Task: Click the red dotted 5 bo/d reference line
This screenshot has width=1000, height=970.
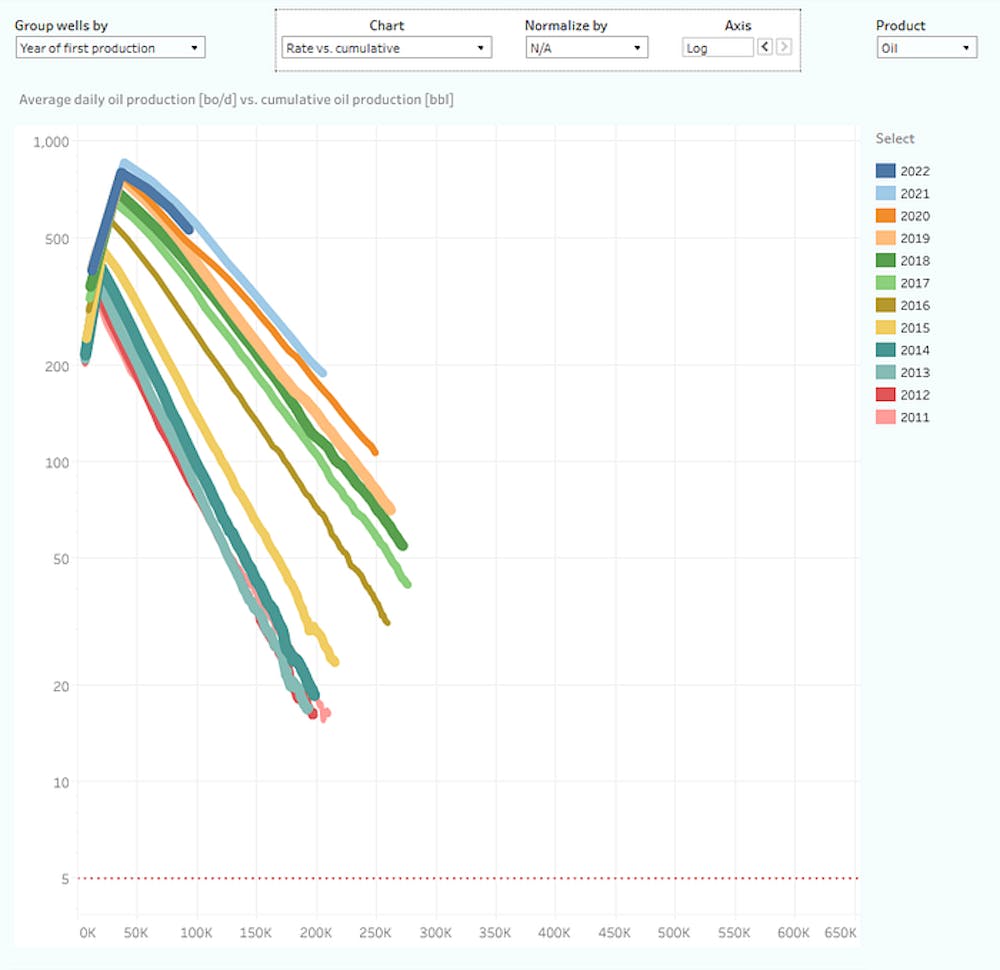Action: 468,878
